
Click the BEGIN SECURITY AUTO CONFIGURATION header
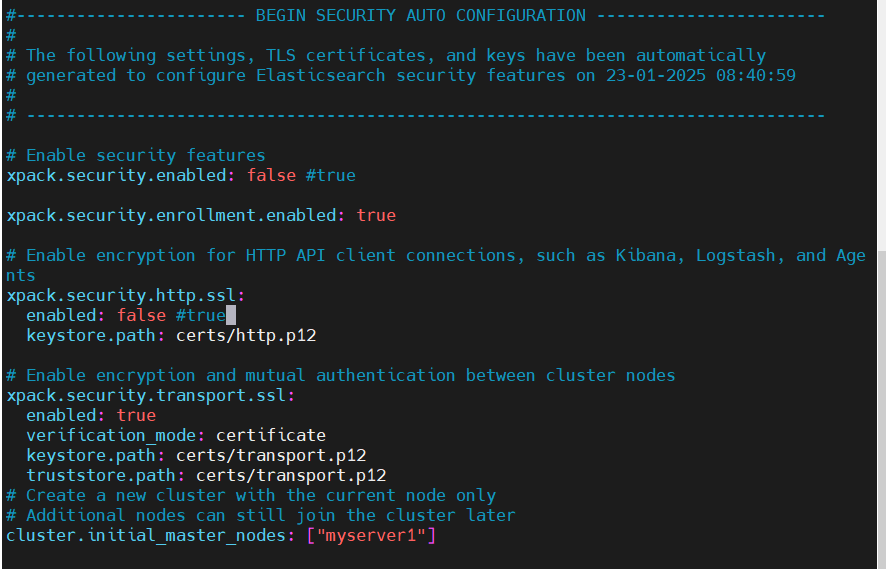420,15
